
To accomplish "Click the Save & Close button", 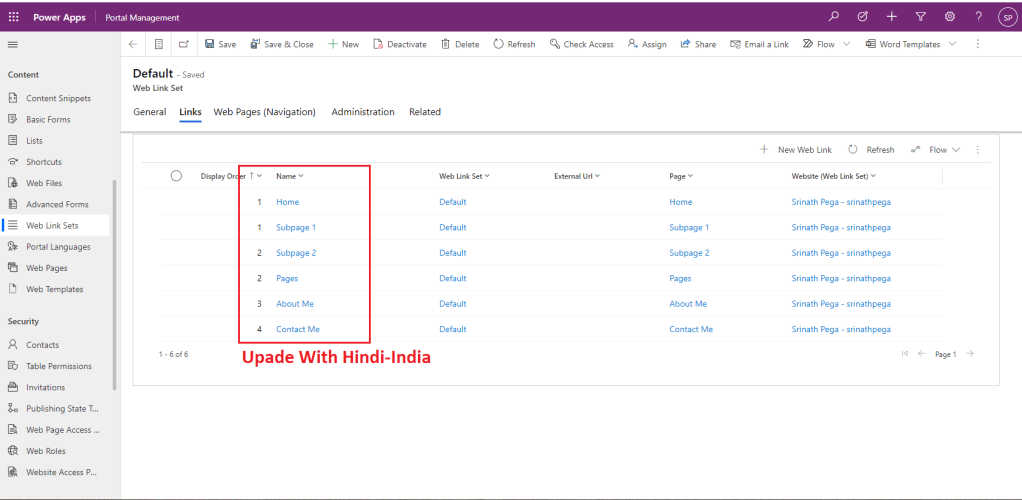I will click(x=281, y=44).
